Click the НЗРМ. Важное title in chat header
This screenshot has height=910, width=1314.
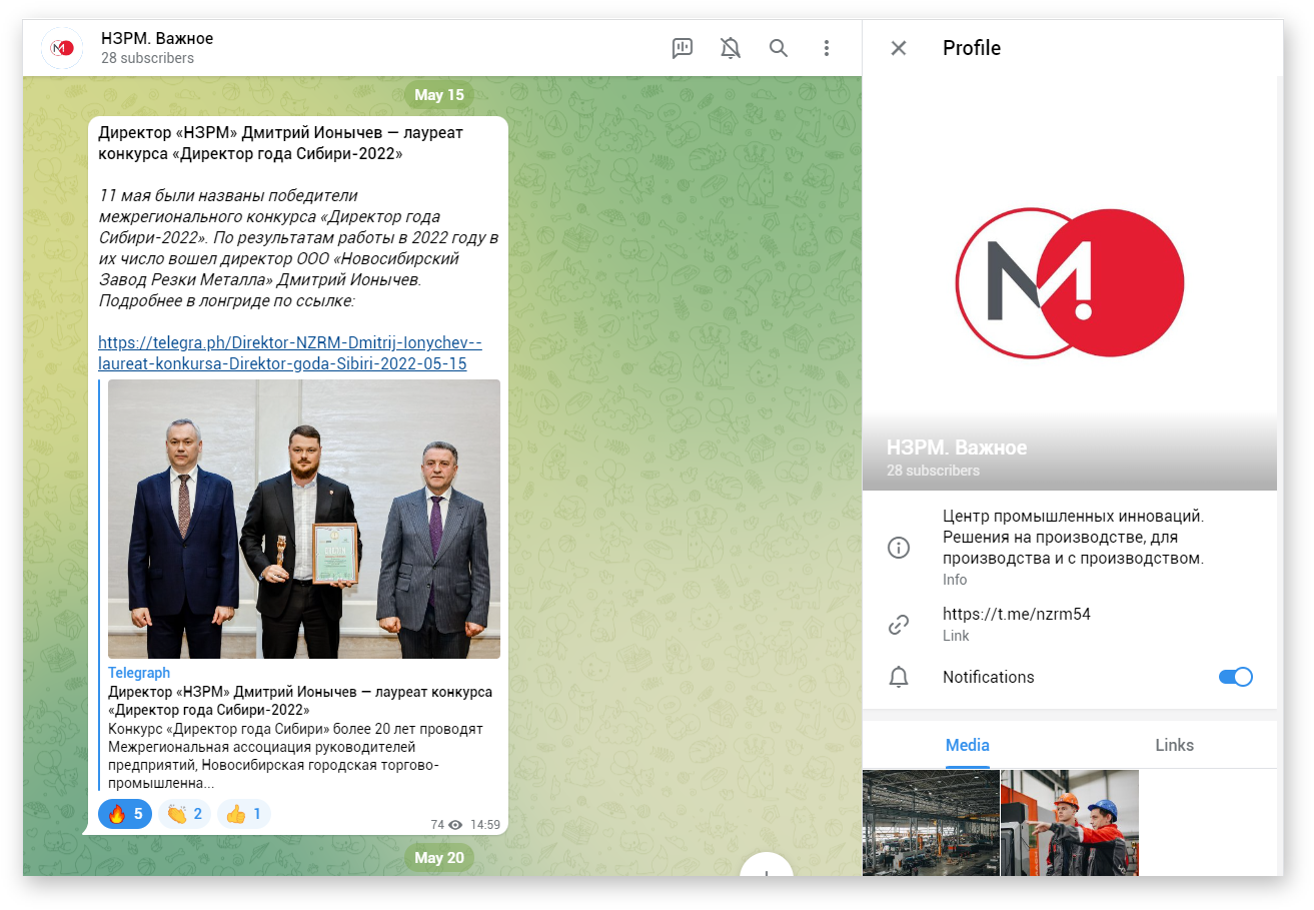pos(157,38)
